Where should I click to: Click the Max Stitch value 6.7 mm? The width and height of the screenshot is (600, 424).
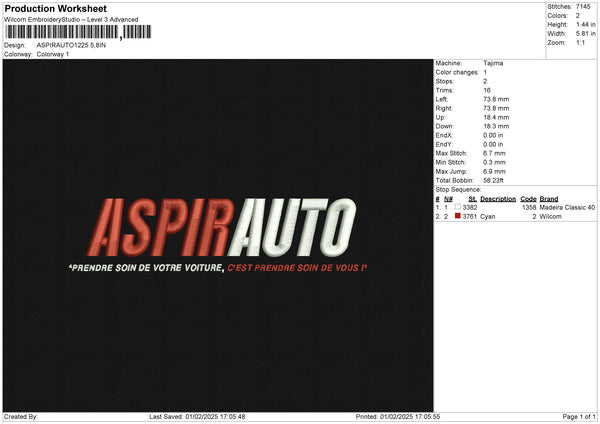[494, 153]
